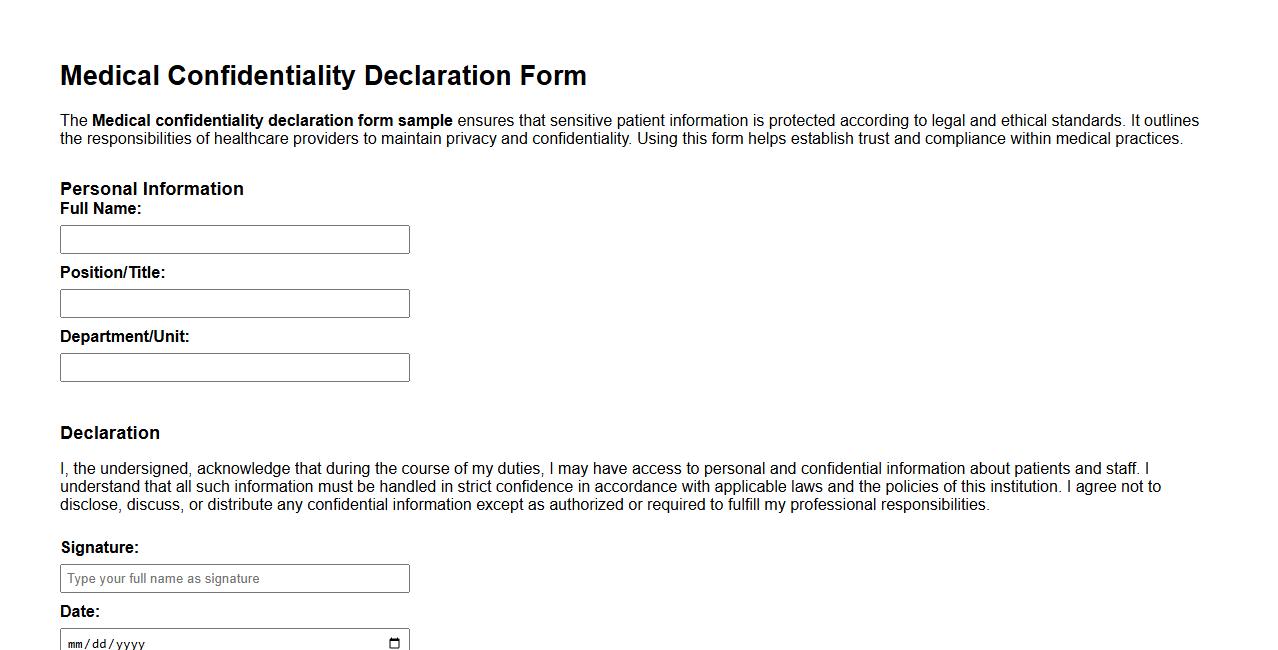
Task: Click the declaration acknowledgment paragraph
Action: tap(610, 486)
